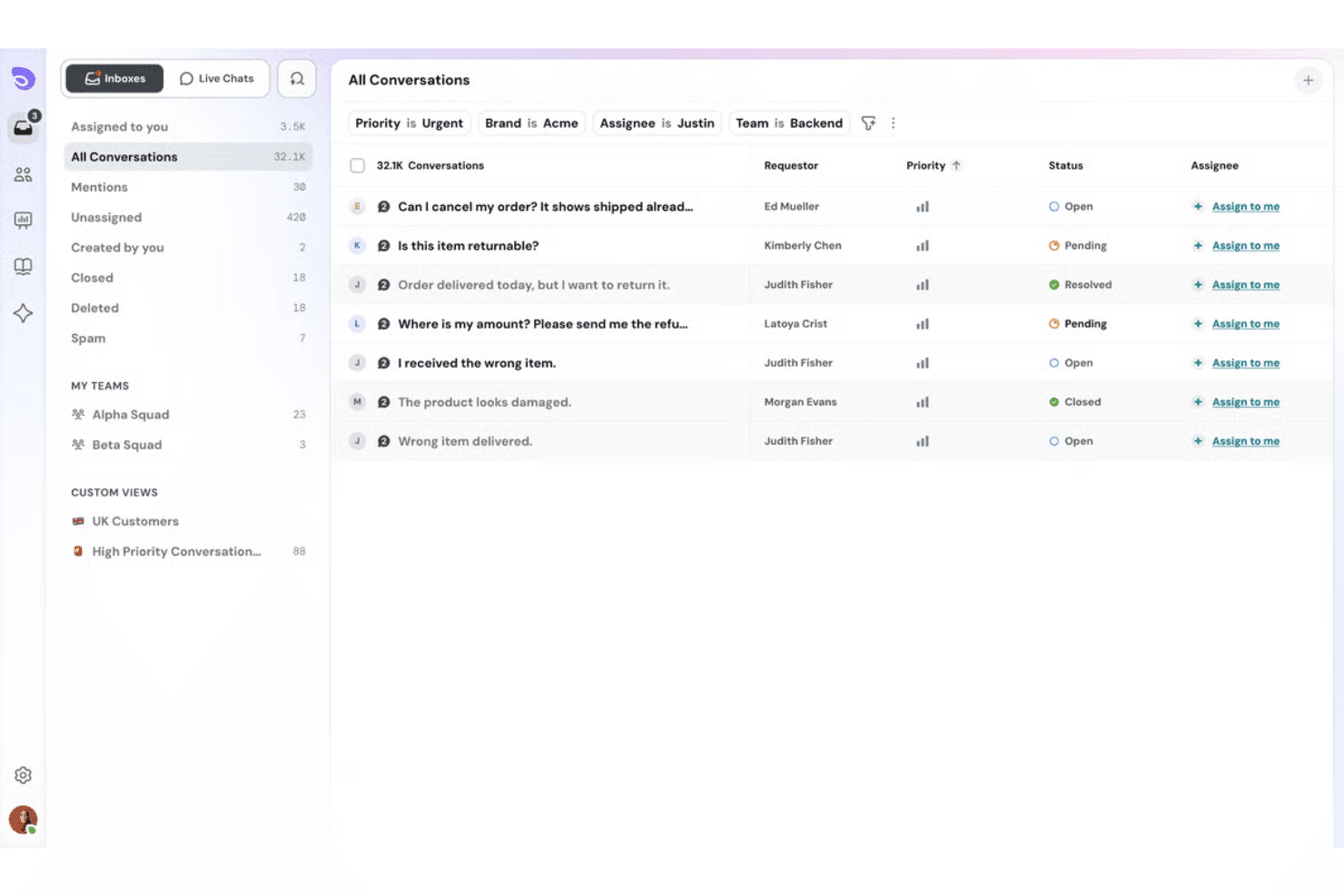This screenshot has height=896, width=1344.
Task: Open the reports chart icon in rail
Action: pos(24,220)
